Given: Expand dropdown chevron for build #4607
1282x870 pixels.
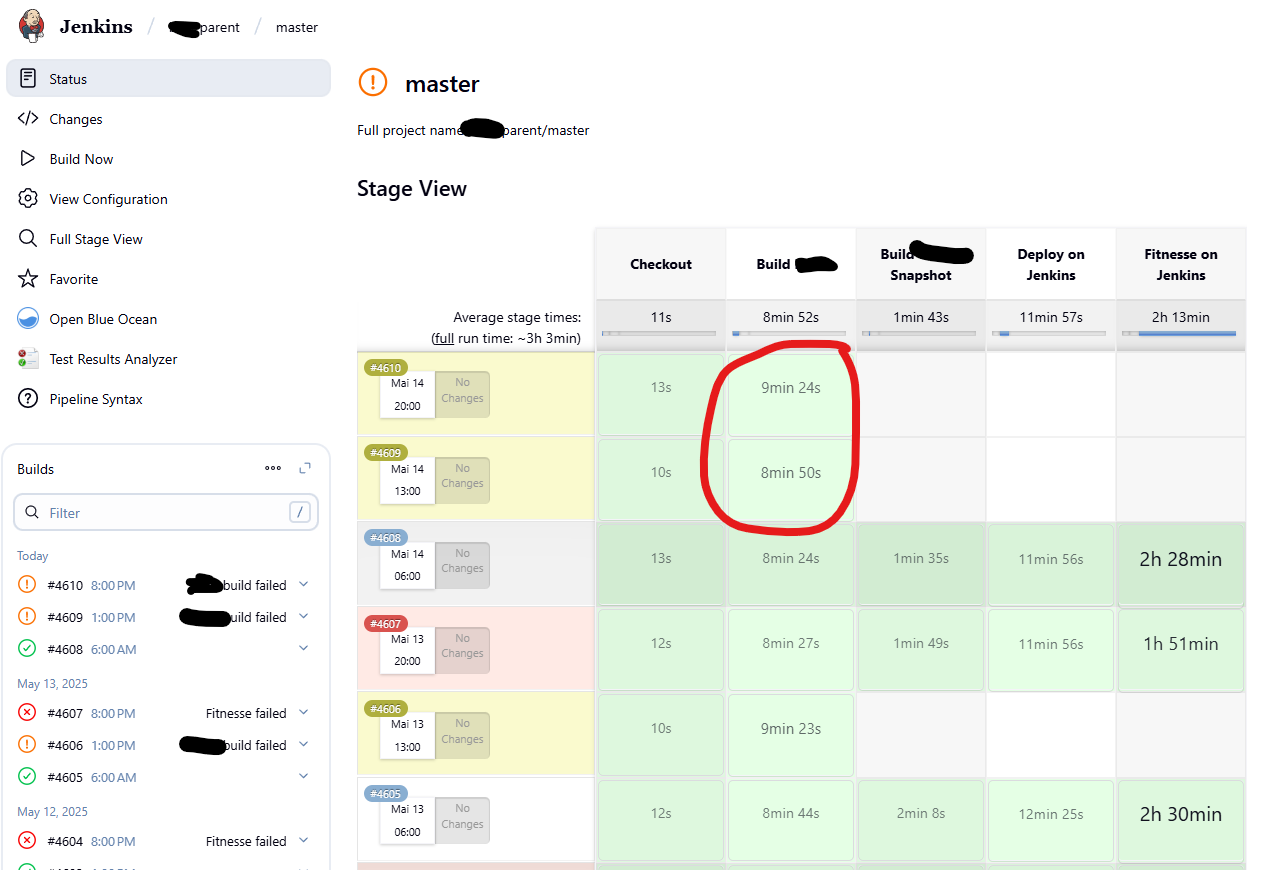Looking at the screenshot, I should (304, 713).
